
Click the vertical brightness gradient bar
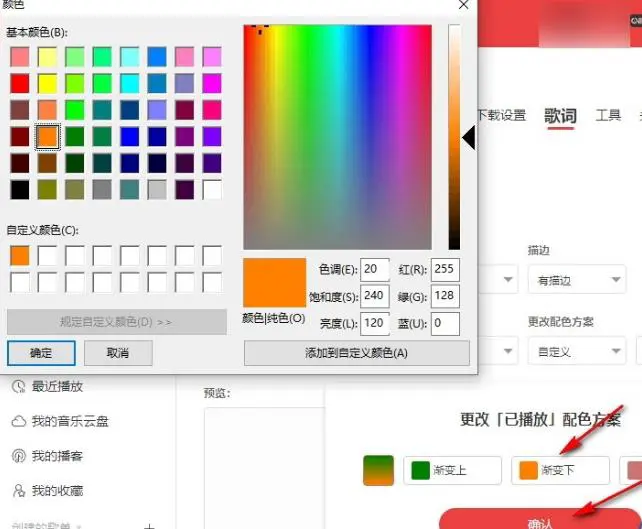(x=454, y=137)
